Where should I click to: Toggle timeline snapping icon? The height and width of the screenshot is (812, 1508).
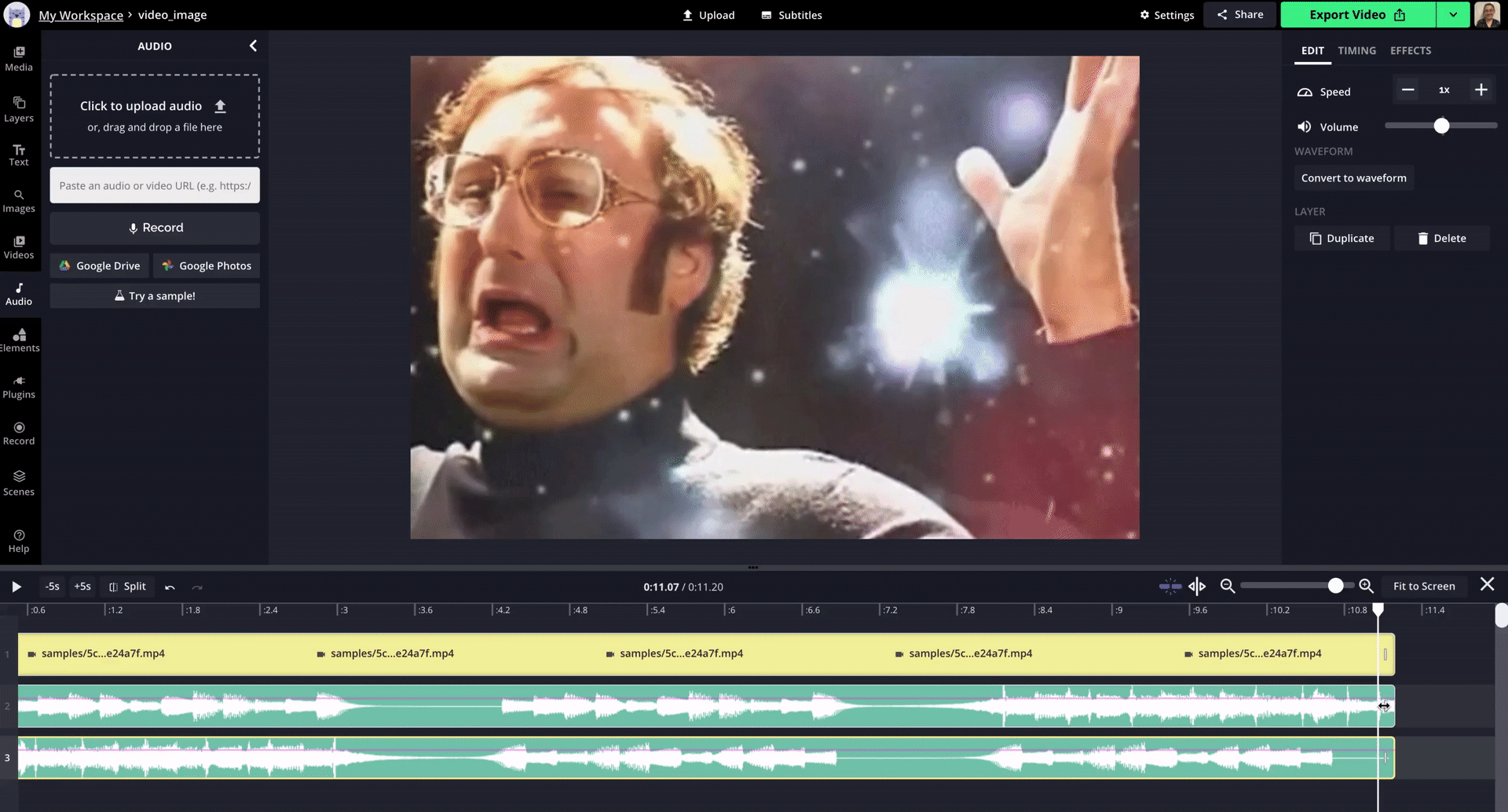click(x=1170, y=586)
